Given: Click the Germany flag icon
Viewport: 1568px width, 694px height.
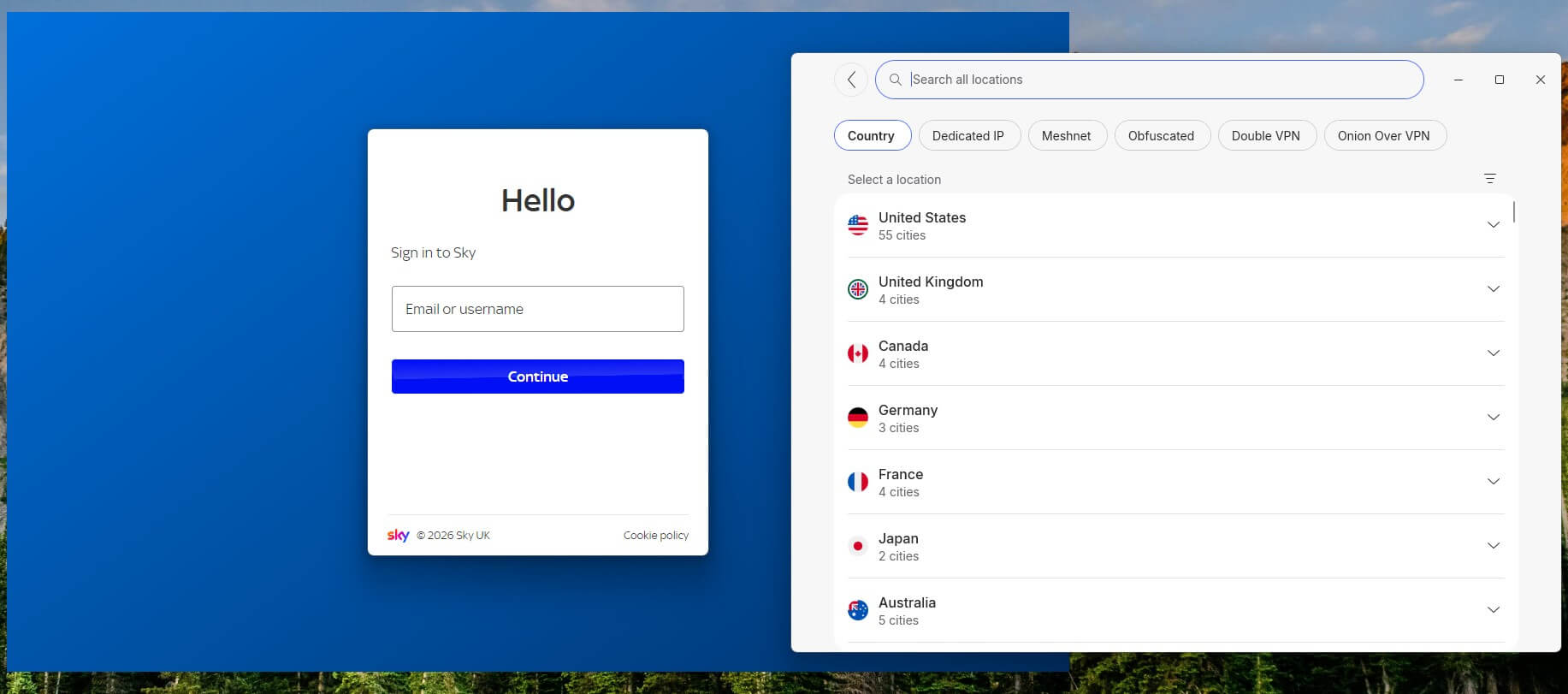Looking at the screenshot, I should tap(858, 418).
